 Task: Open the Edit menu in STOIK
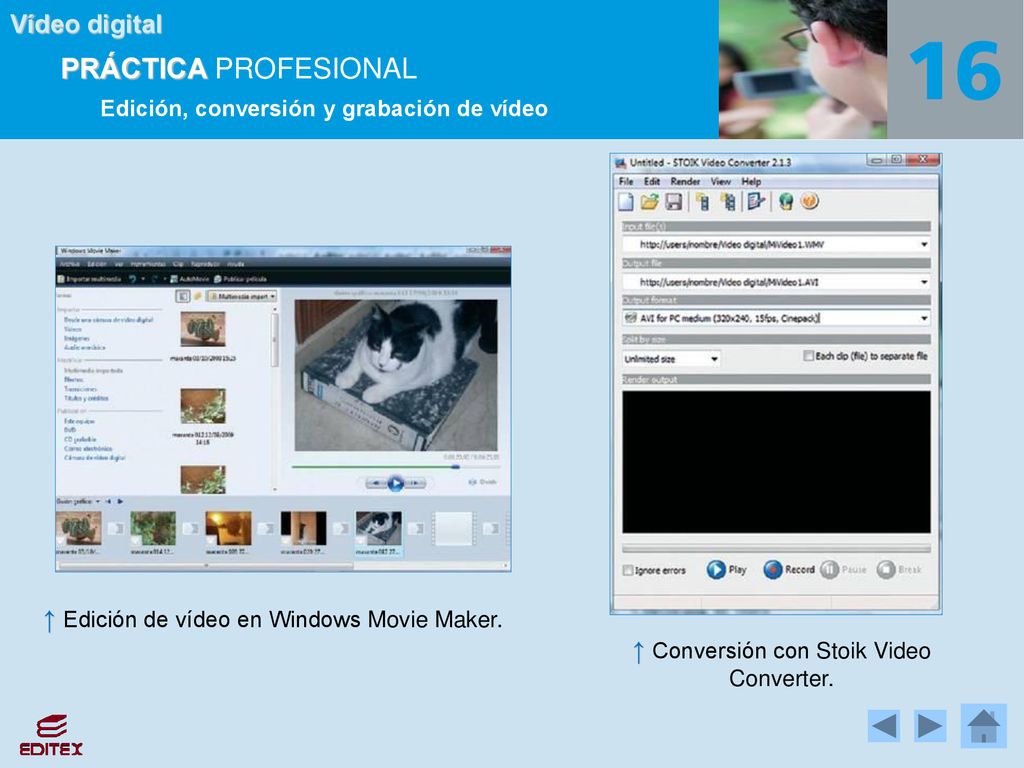coord(652,182)
